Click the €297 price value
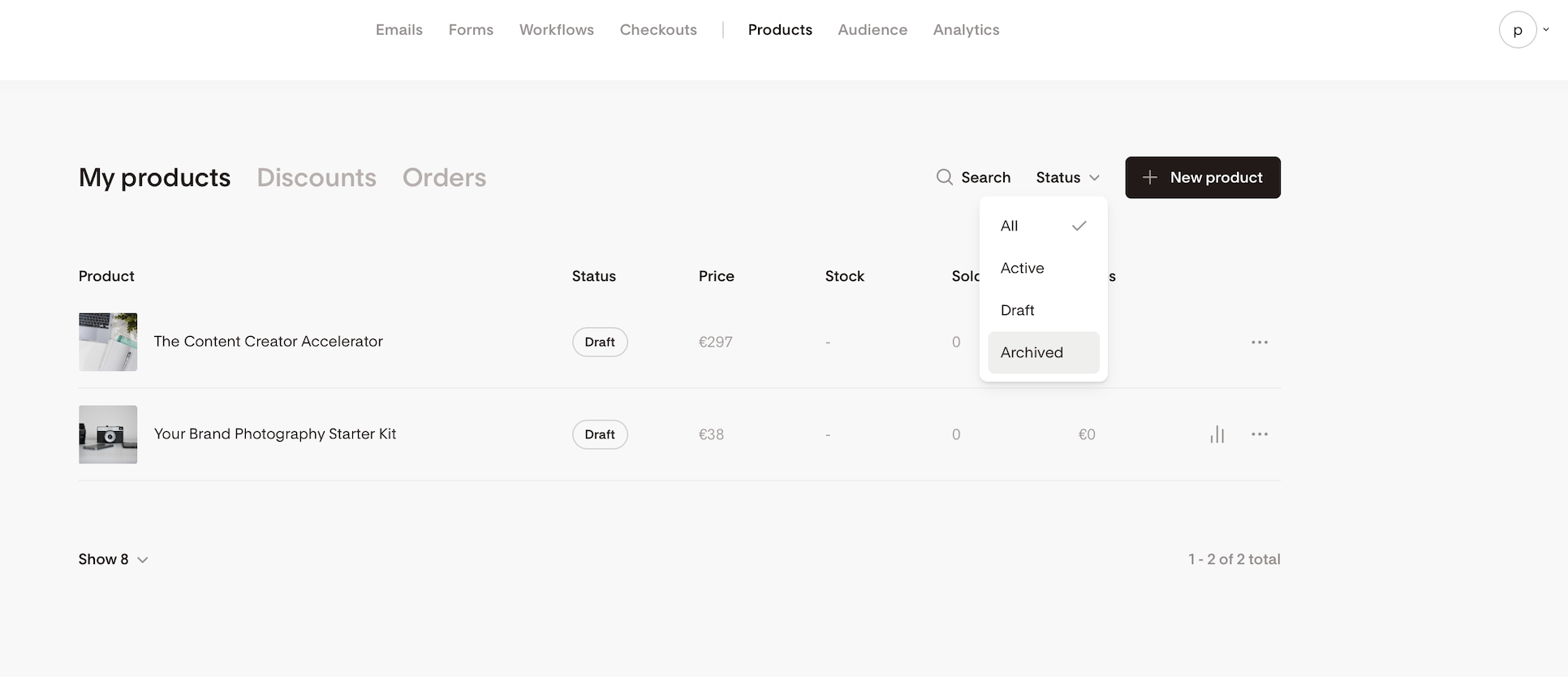The width and height of the screenshot is (1568, 677). coord(715,343)
